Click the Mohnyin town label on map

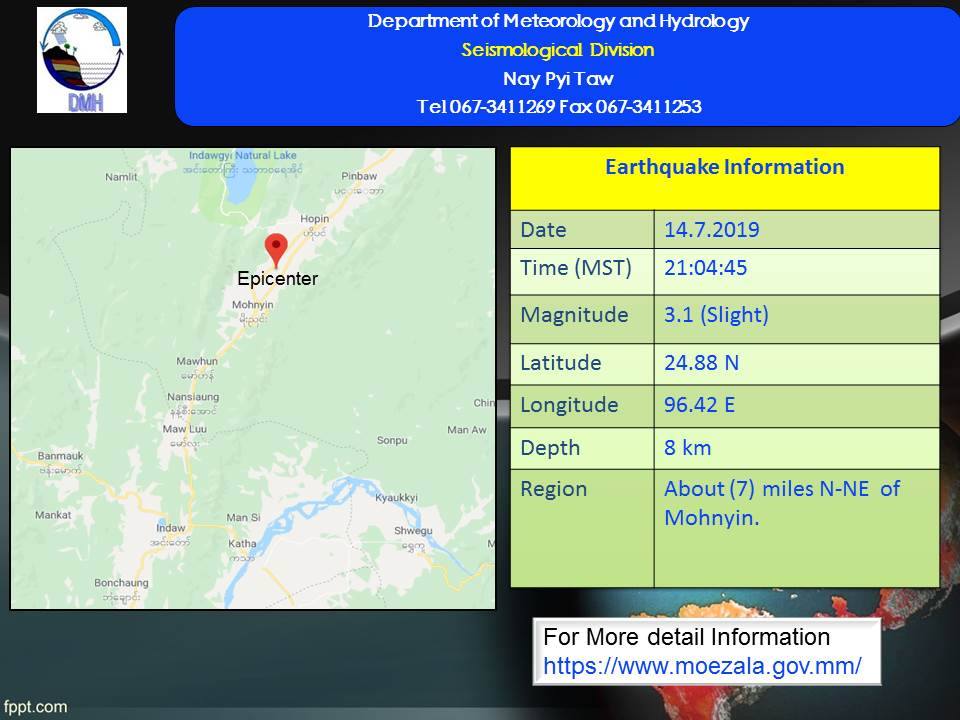pos(252,304)
